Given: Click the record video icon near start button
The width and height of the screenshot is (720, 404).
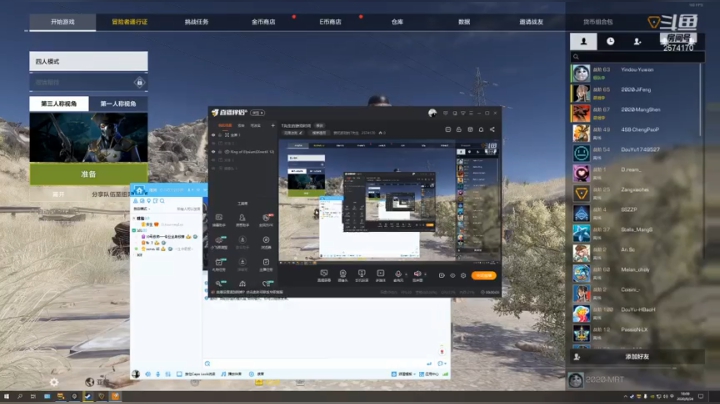Looking at the screenshot, I should pos(442,275).
